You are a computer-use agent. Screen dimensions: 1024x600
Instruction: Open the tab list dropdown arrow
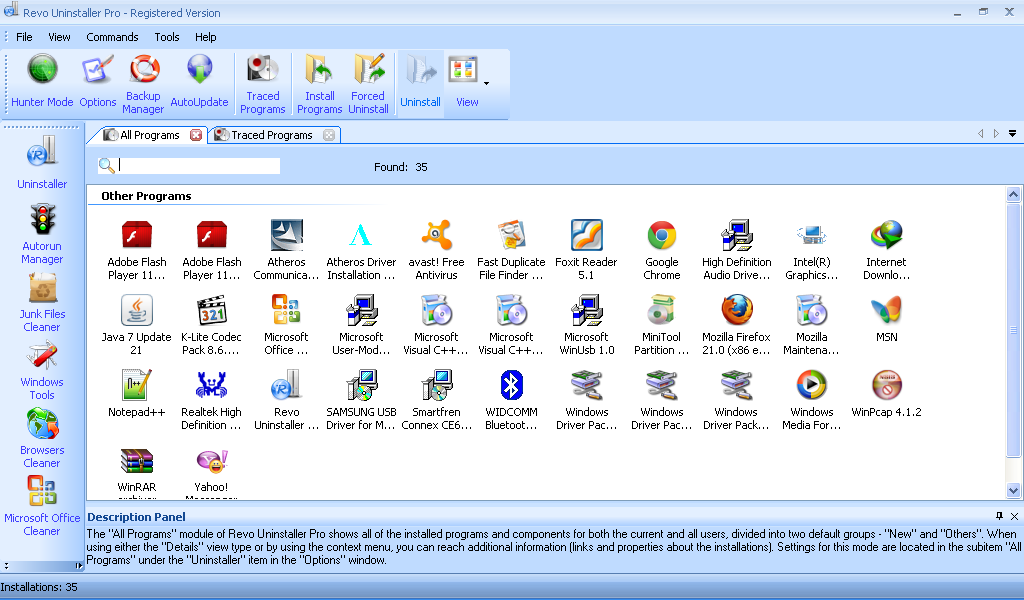(x=1012, y=134)
